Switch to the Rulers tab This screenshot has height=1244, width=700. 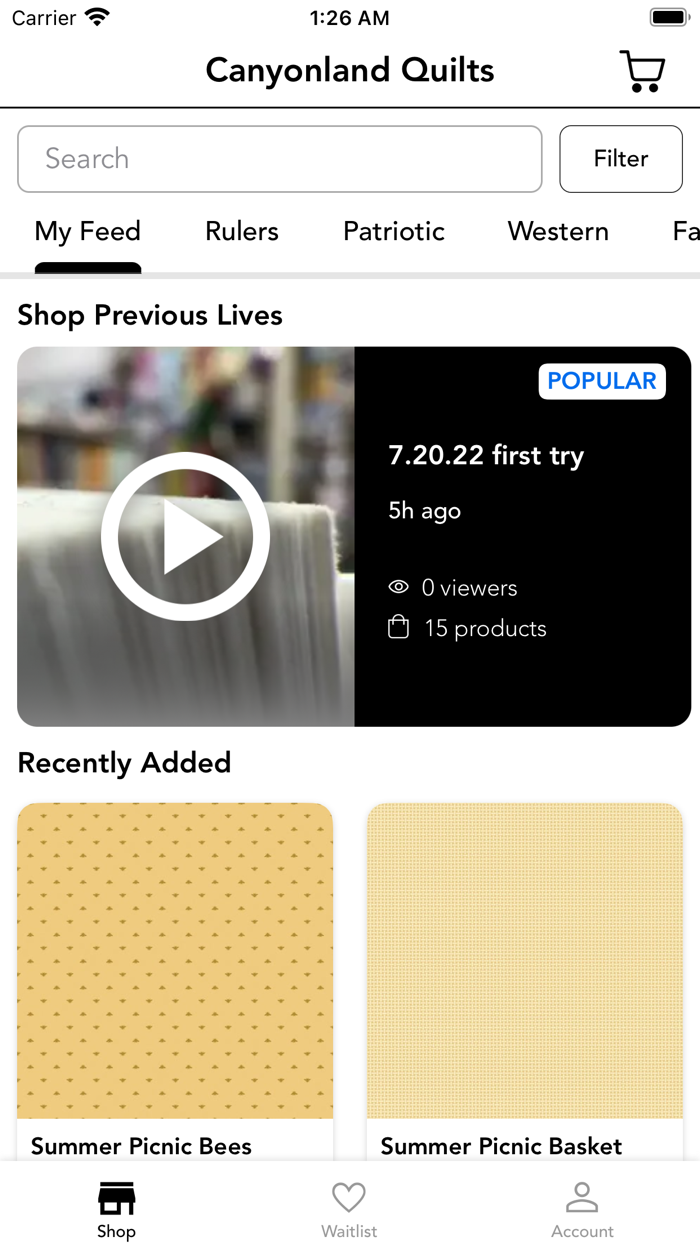click(x=242, y=232)
